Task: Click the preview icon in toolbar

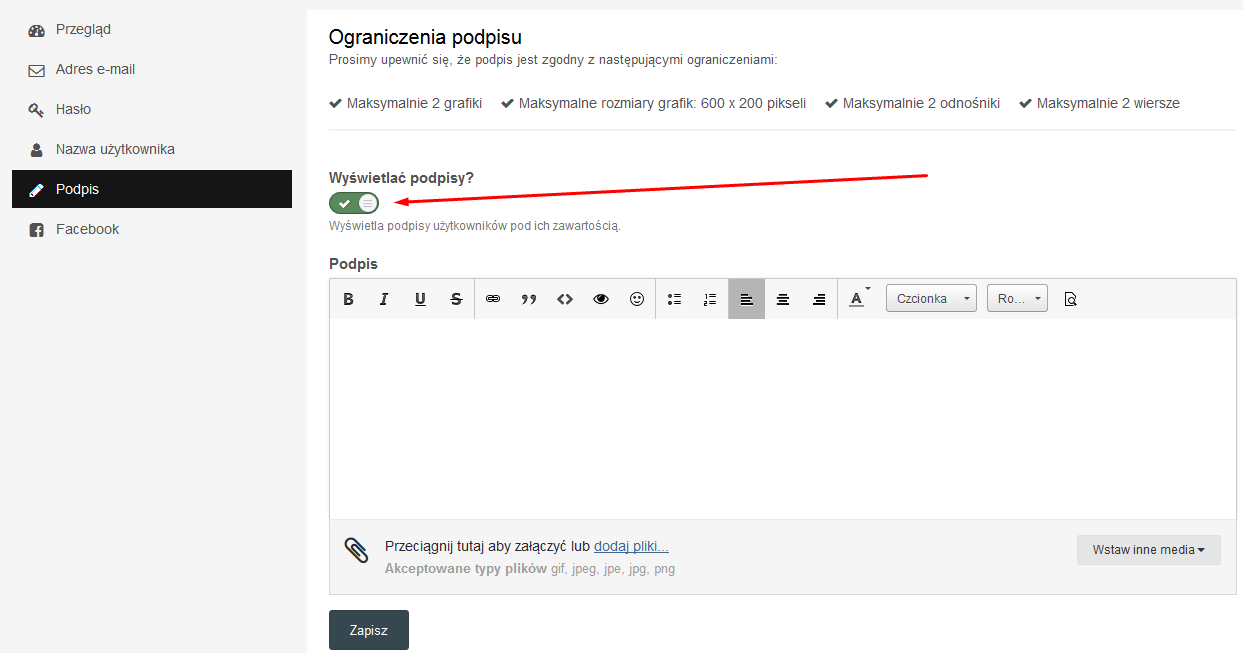Action: pyautogui.click(x=1070, y=299)
